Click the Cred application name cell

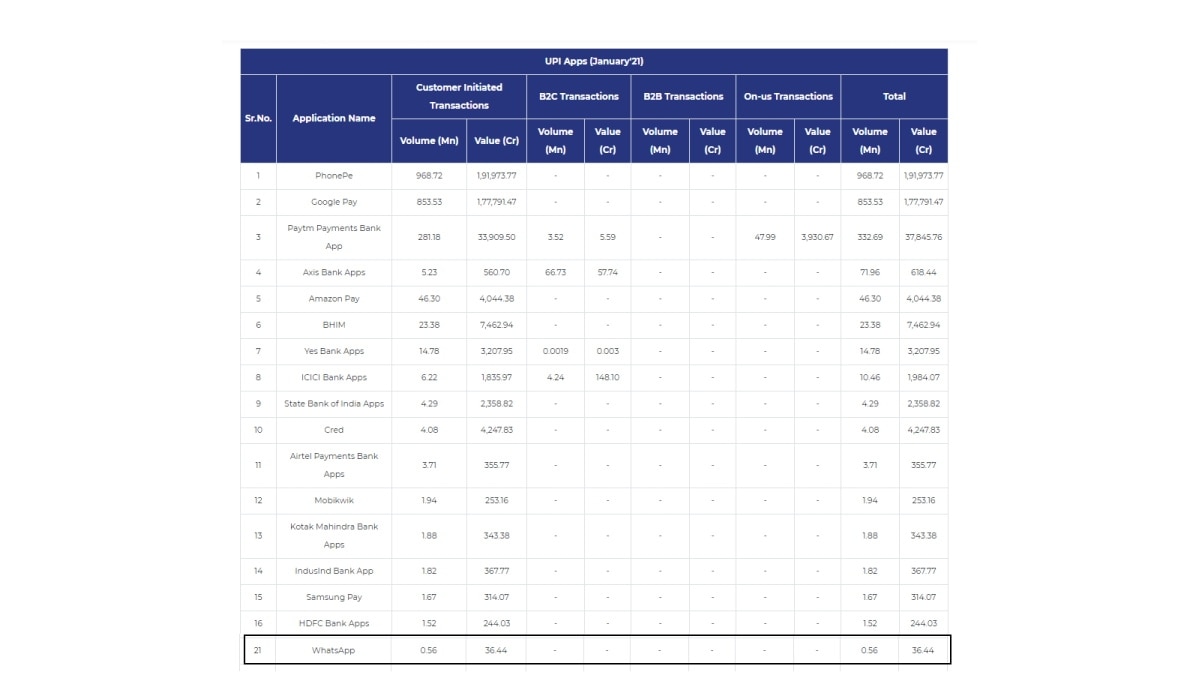pyautogui.click(x=334, y=430)
